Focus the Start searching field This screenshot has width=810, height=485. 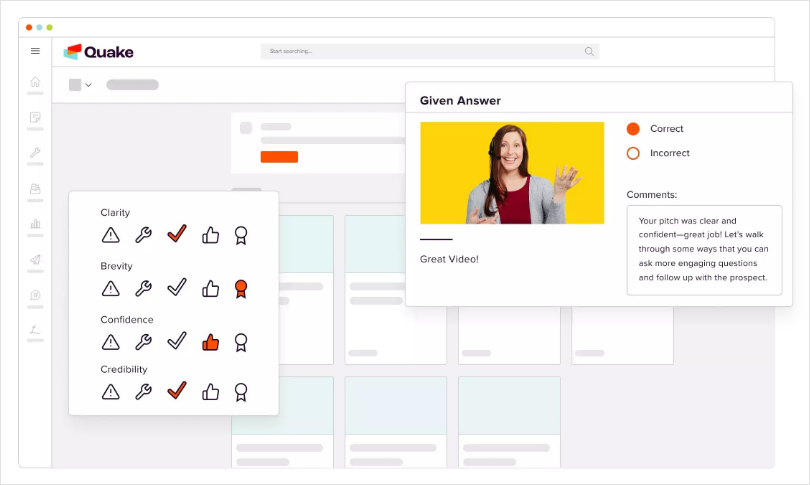click(430, 51)
